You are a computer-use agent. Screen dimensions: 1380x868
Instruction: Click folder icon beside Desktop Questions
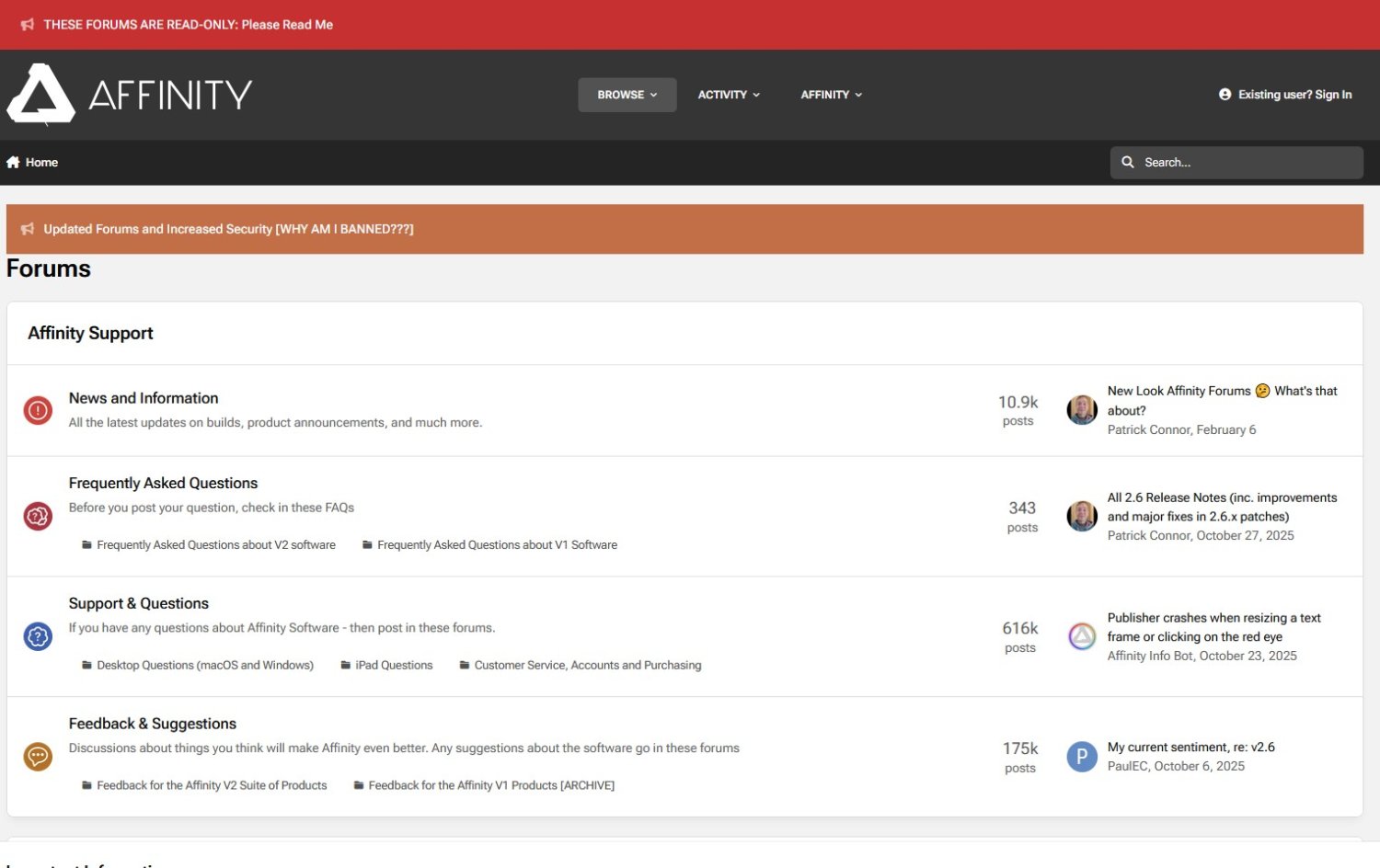(x=86, y=666)
